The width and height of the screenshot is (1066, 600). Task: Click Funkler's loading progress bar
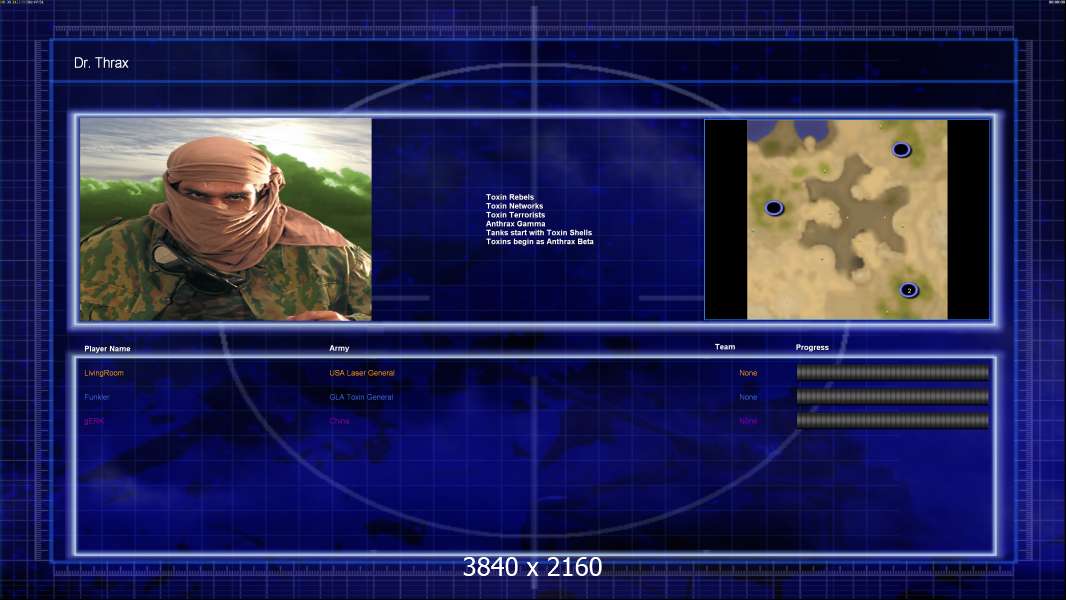[x=893, y=397]
